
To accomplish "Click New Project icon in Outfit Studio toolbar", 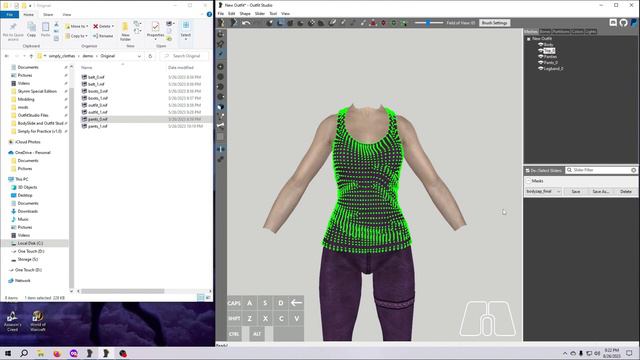I will click(x=222, y=23).
